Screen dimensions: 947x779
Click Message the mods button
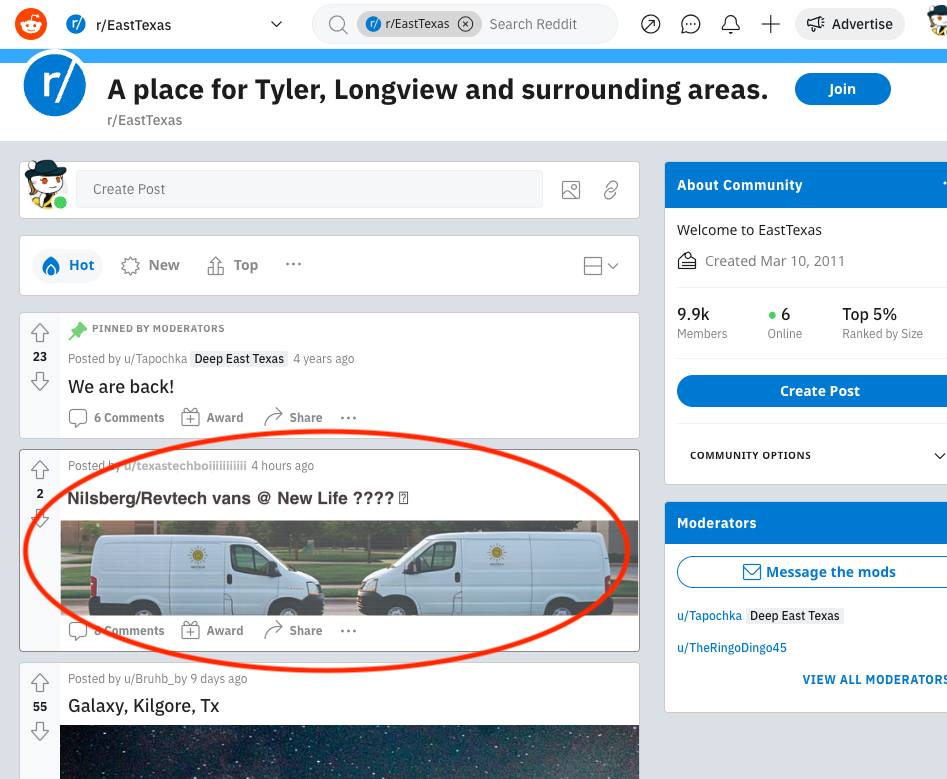tap(818, 572)
